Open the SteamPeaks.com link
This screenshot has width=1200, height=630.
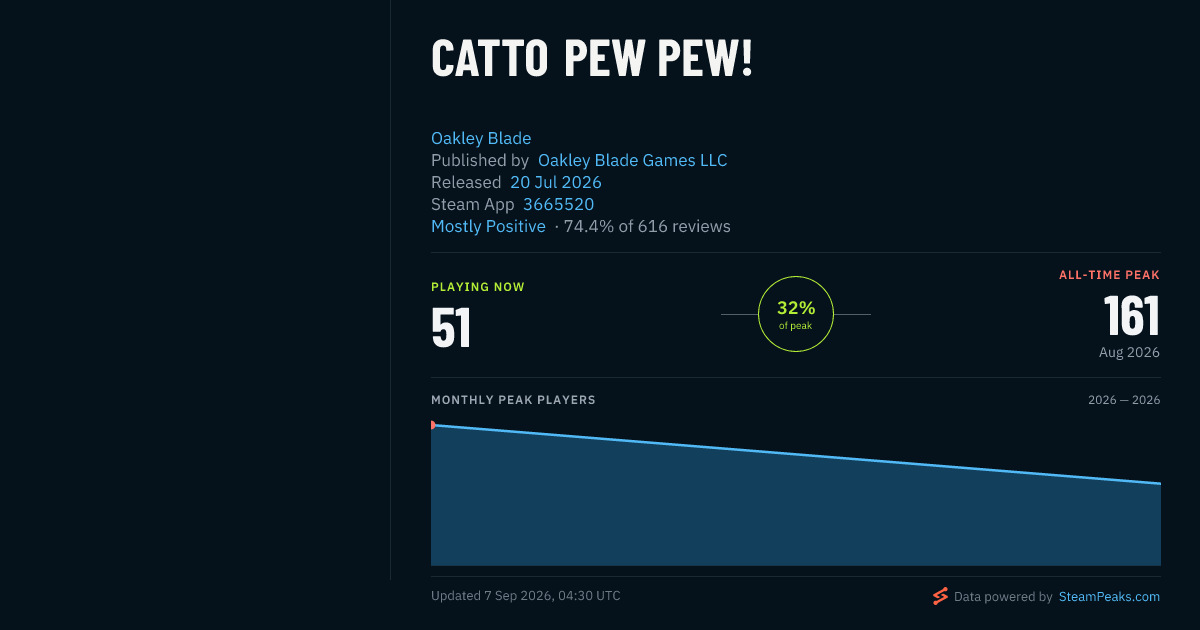tap(1109, 596)
